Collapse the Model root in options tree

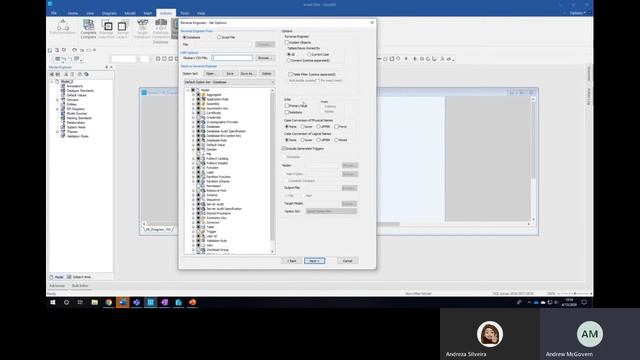coord(188,90)
